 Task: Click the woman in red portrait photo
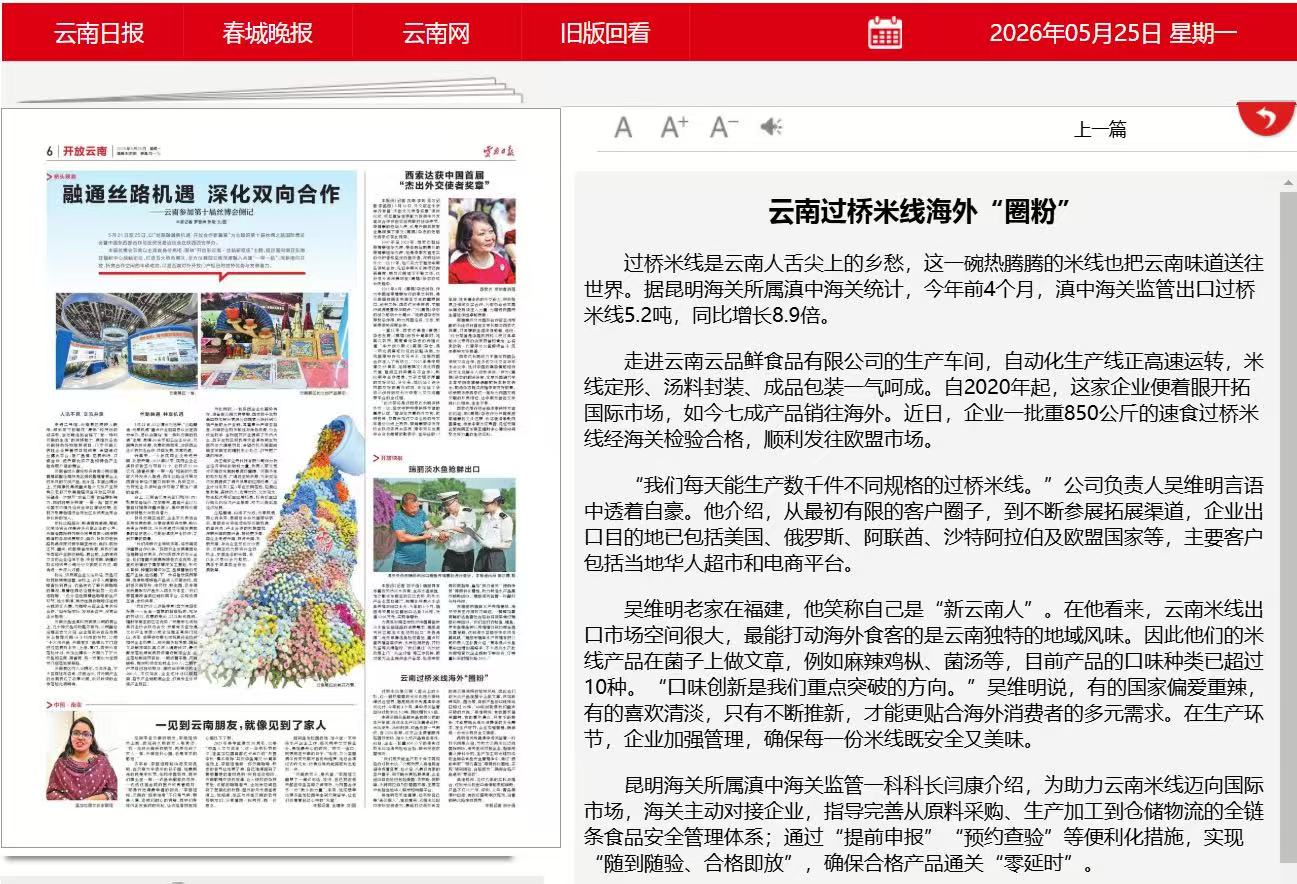coord(481,241)
